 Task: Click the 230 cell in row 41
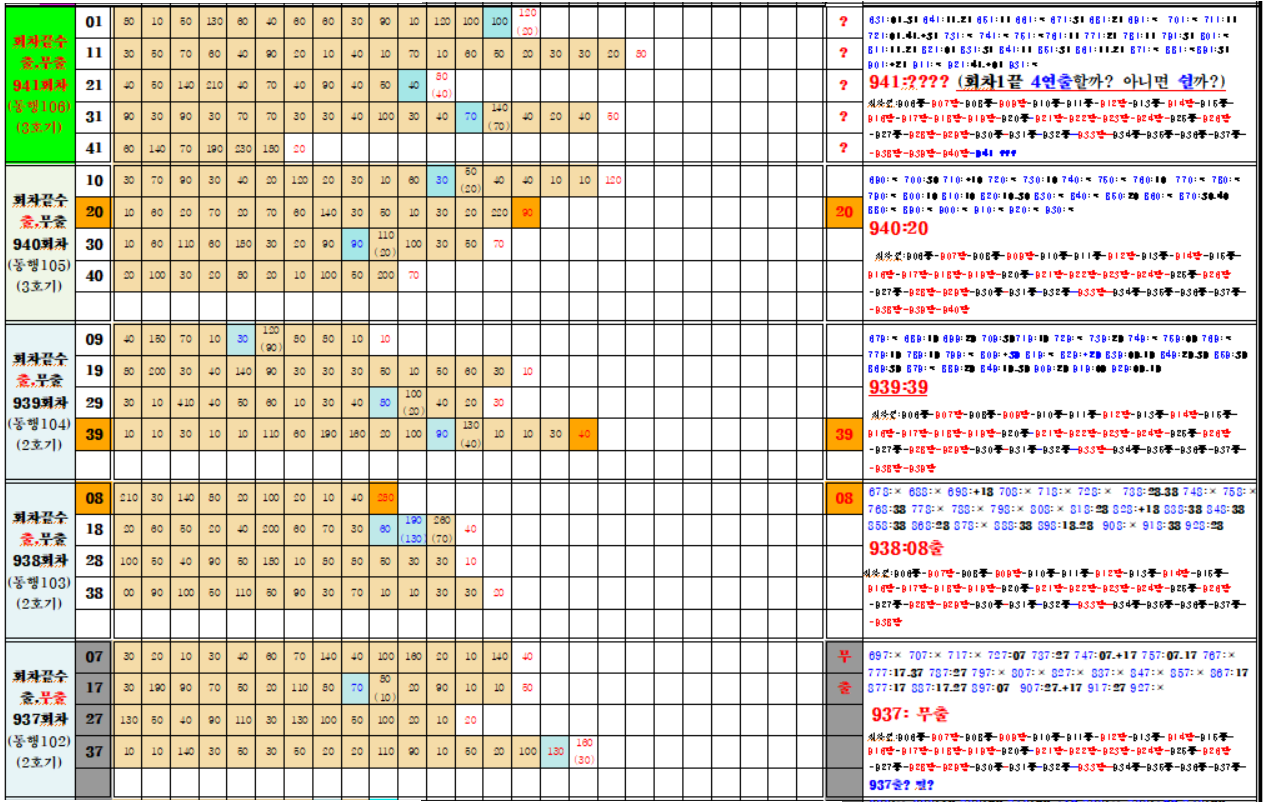[243, 148]
